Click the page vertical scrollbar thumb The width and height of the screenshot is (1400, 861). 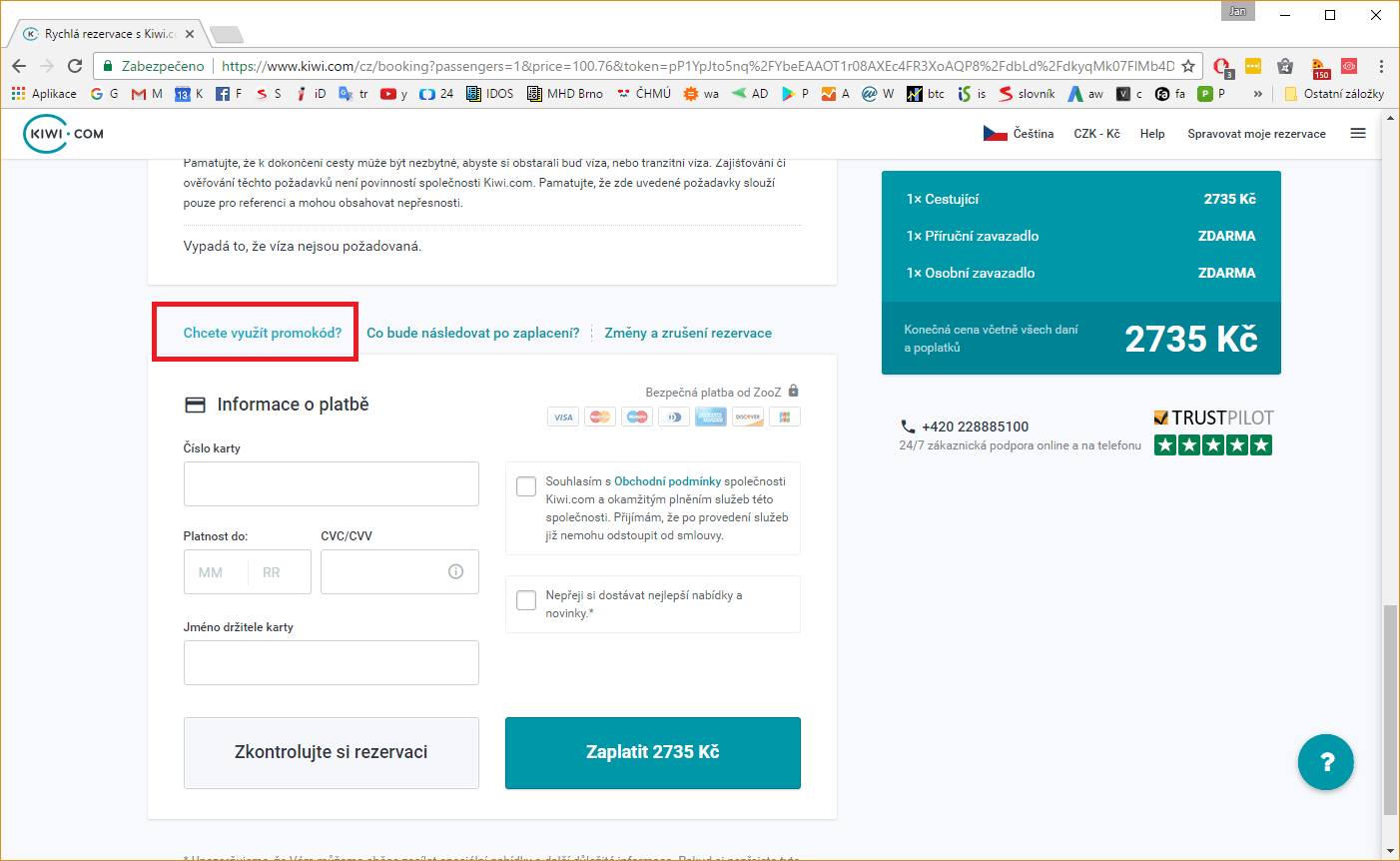point(1391,710)
